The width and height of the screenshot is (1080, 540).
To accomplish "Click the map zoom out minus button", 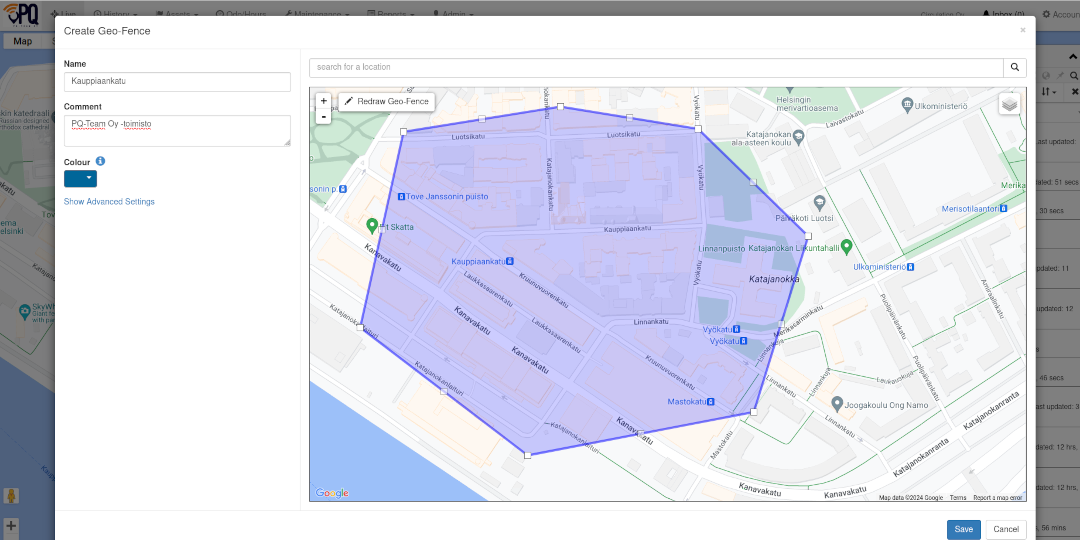I will coord(323,116).
